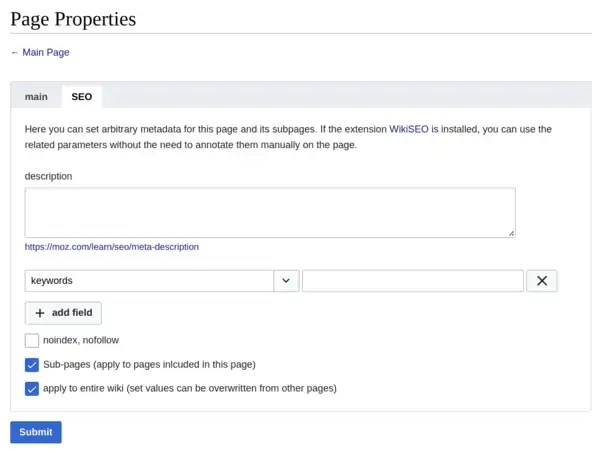Click the keywords value input field
The width and height of the screenshot is (600, 451).
point(412,281)
